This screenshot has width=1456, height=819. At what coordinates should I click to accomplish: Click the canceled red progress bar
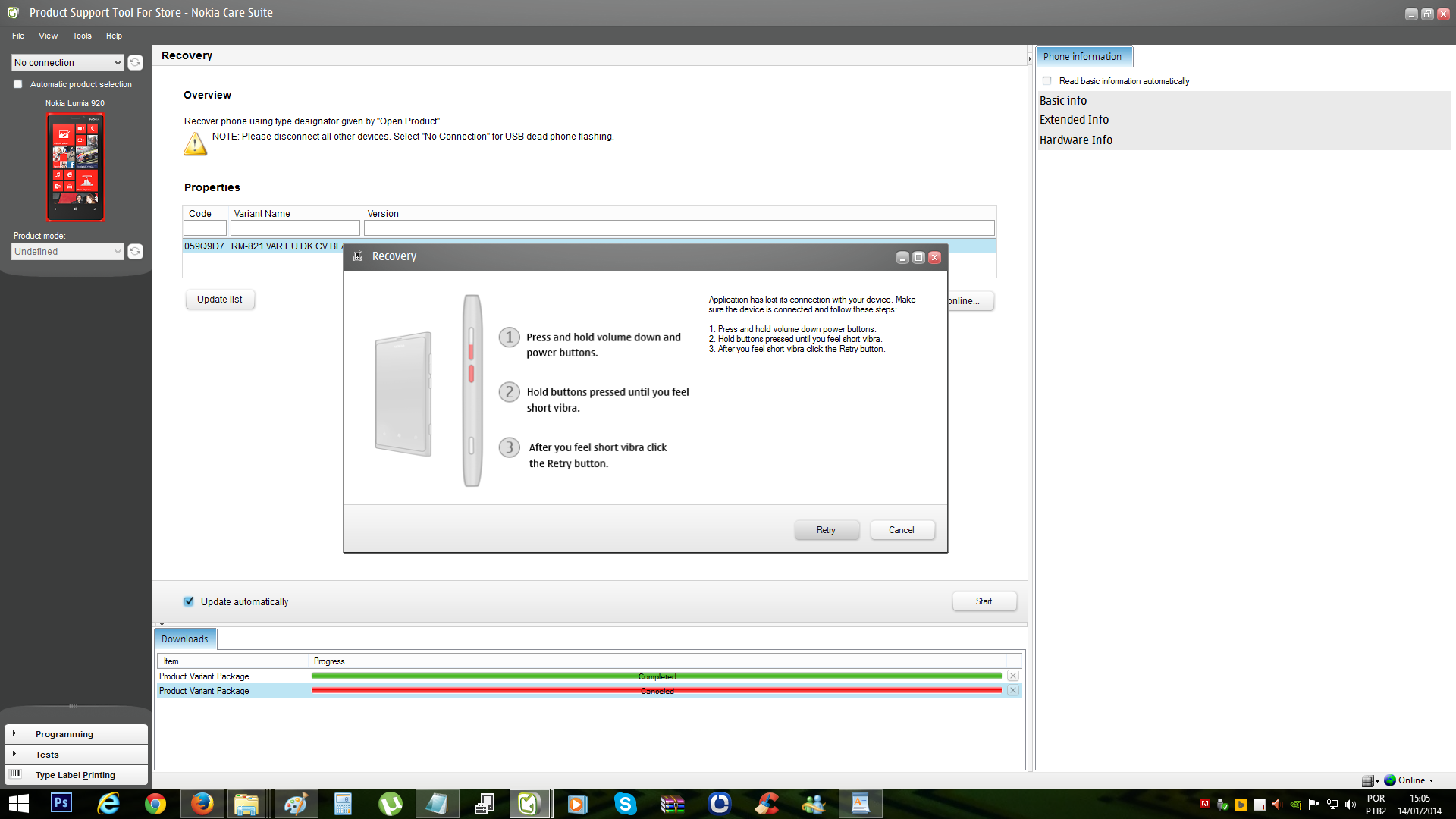click(x=657, y=690)
